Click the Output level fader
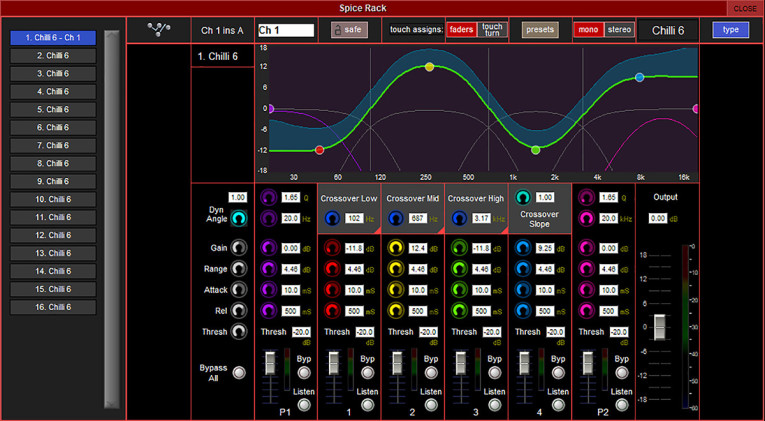 [x=660, y=327]
